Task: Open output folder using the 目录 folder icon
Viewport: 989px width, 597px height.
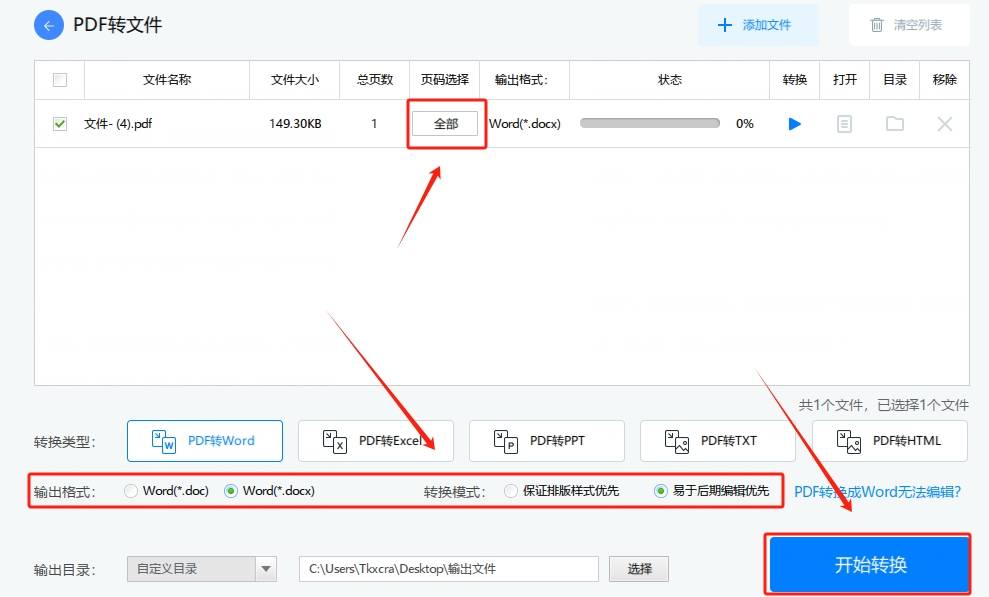Action: (x=894, y=123)
